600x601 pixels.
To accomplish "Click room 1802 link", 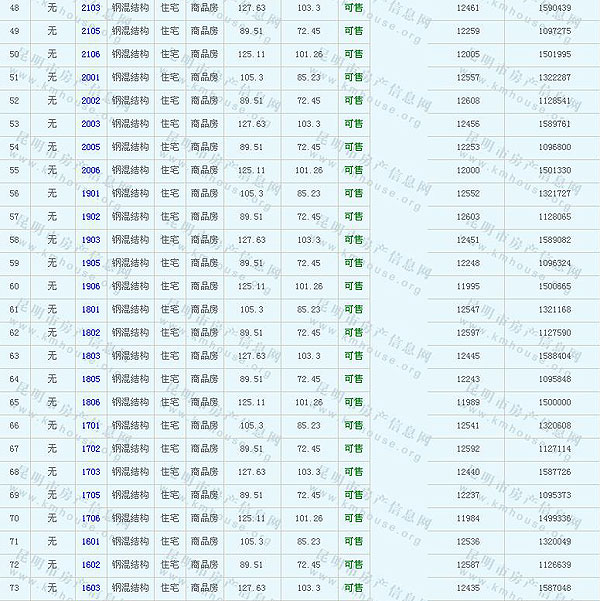I will [x=90, y=333].
